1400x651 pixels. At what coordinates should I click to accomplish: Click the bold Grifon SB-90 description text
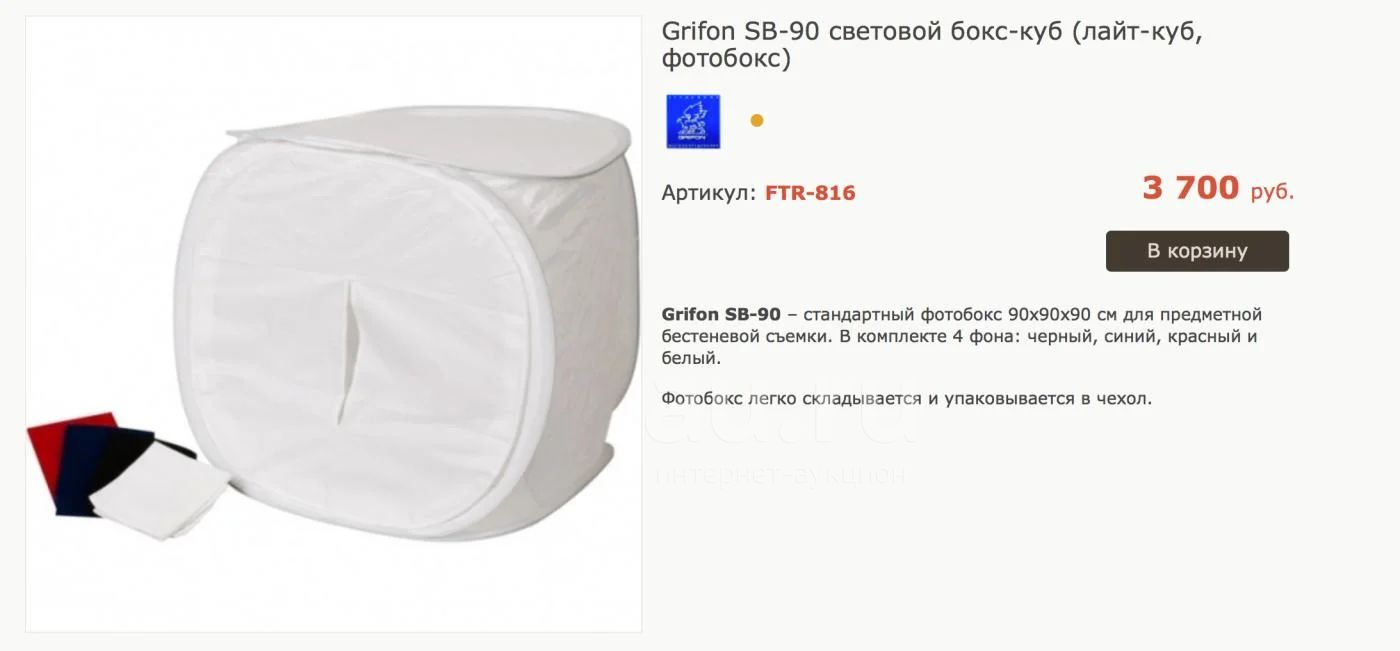click(721, 315)
